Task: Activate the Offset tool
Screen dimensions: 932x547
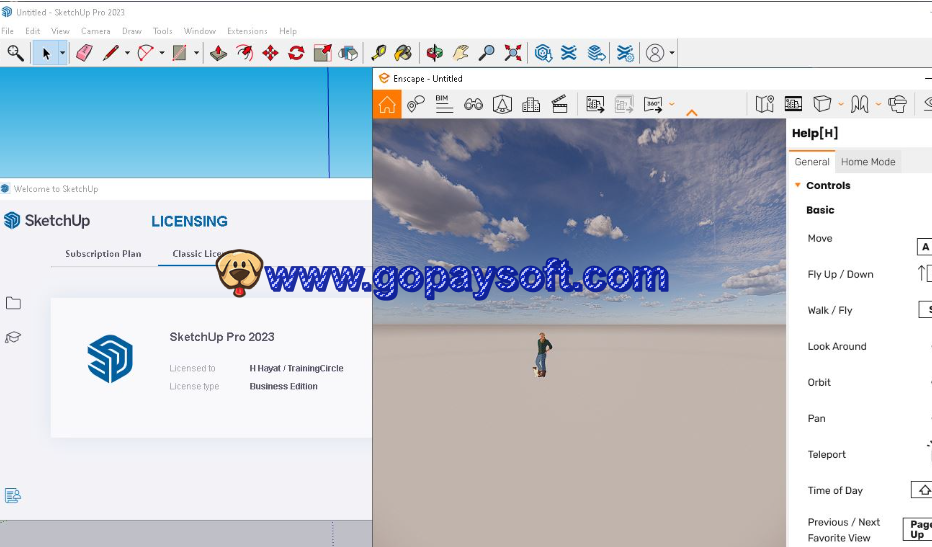Action: click(x=244, y=53)
